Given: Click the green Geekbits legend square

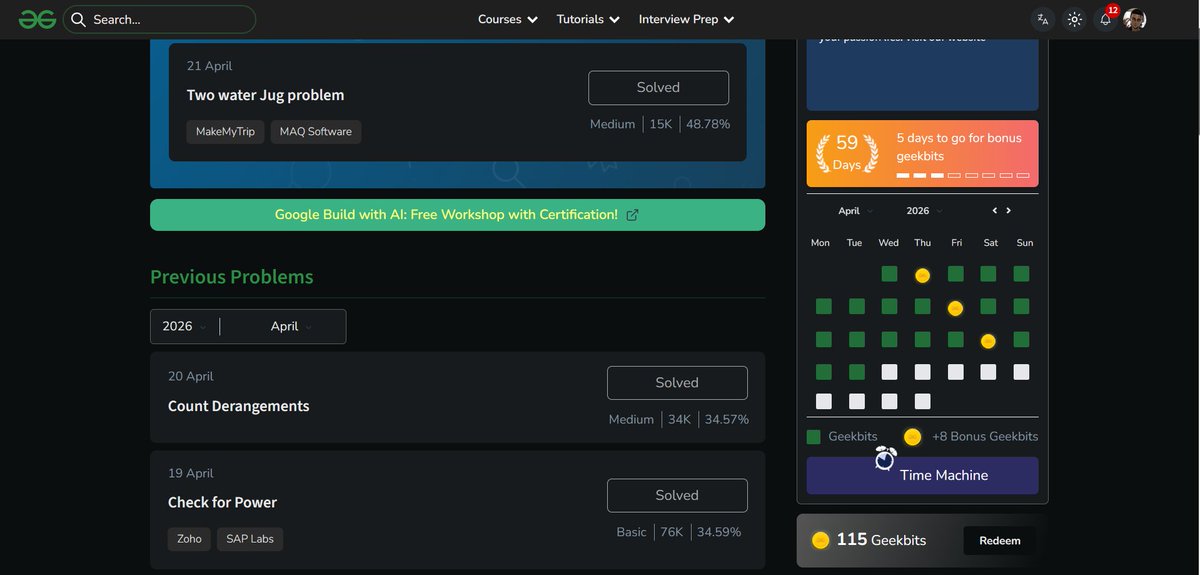Looking at the screenshot, I should [x=814, y=437].
